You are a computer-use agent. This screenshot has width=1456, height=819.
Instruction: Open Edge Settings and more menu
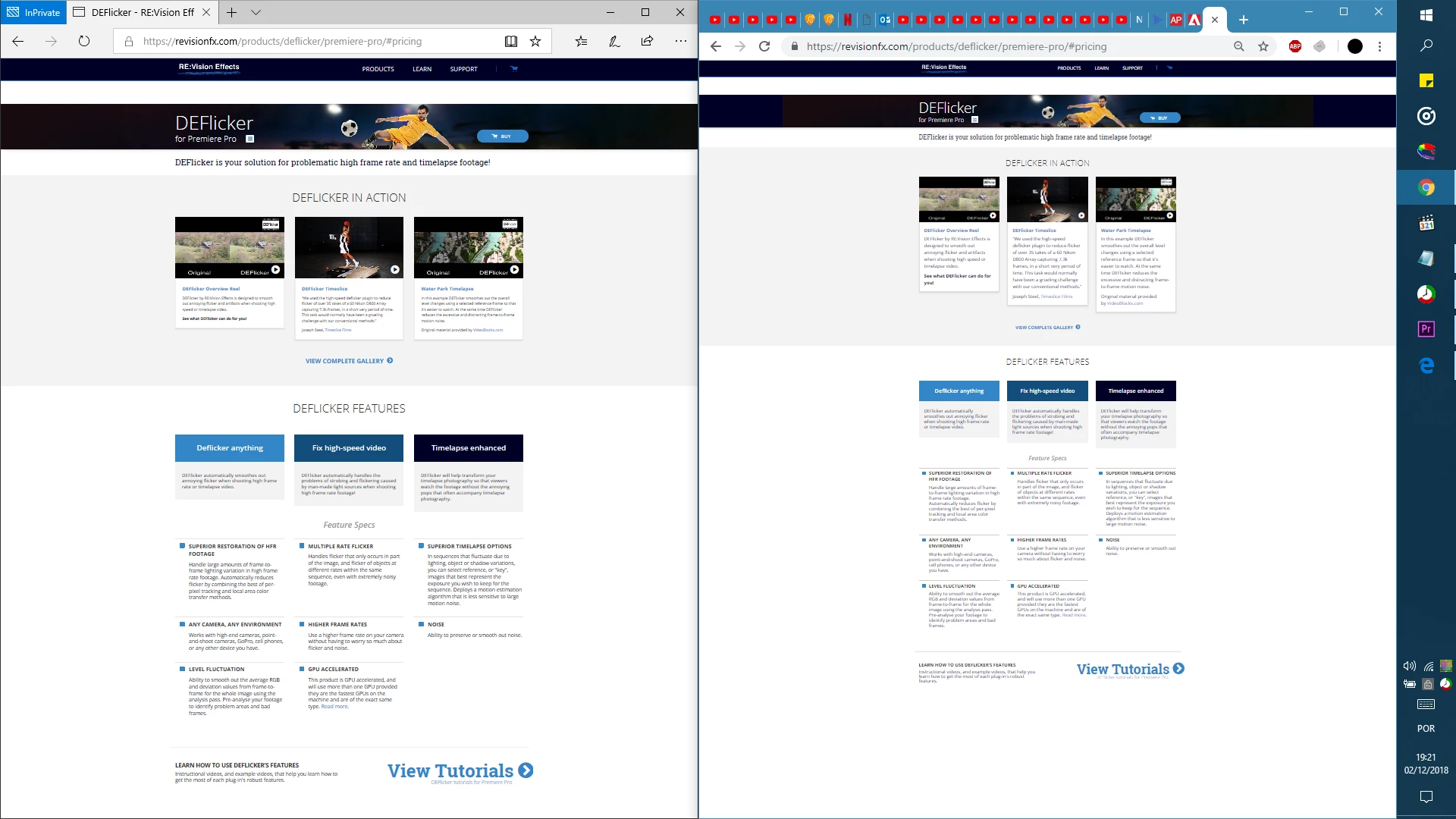pos(680,42)
